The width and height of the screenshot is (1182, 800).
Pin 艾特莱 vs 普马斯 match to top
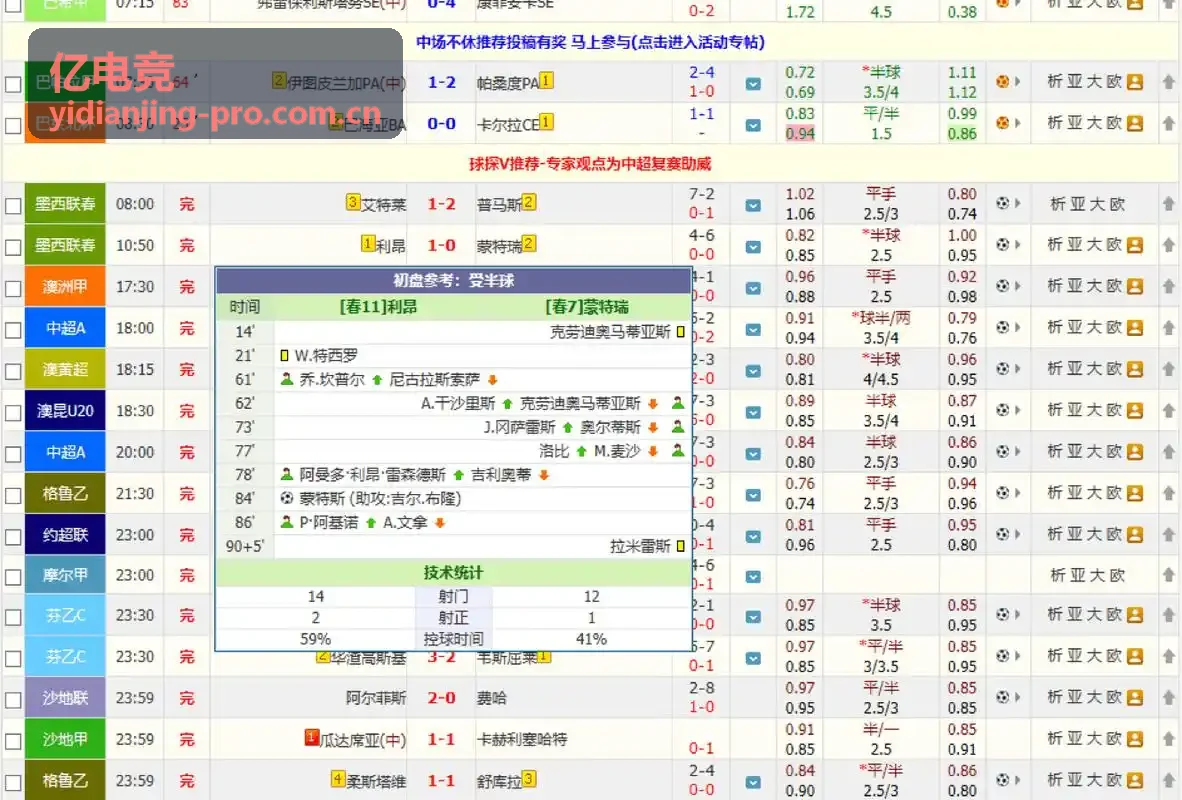tap(1168, 204)
